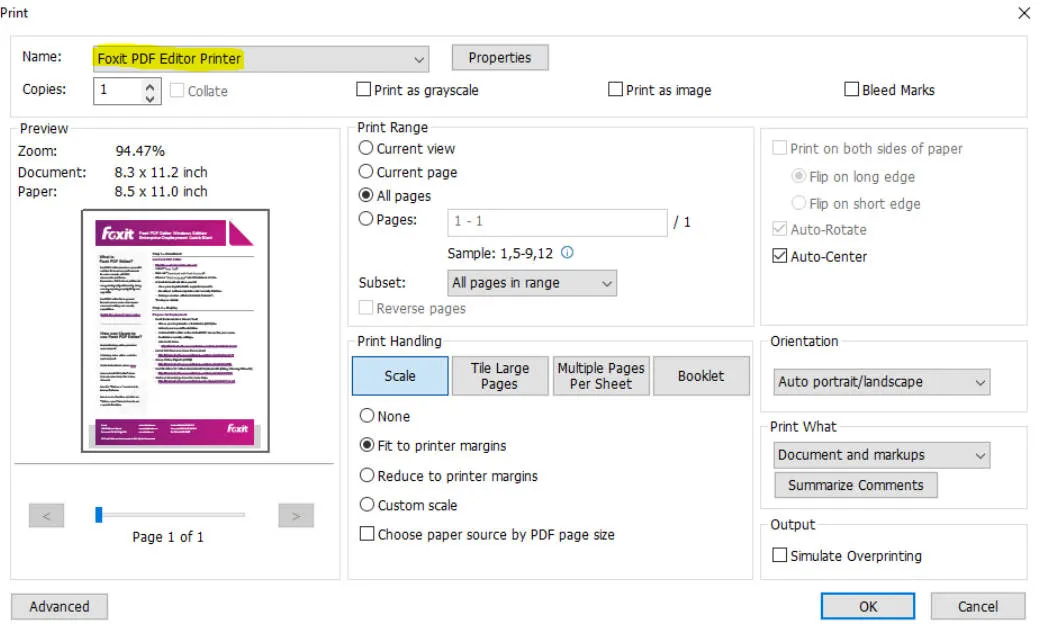
Task: Enable Bleed Marks checkbox
Action: coord(851,89)
